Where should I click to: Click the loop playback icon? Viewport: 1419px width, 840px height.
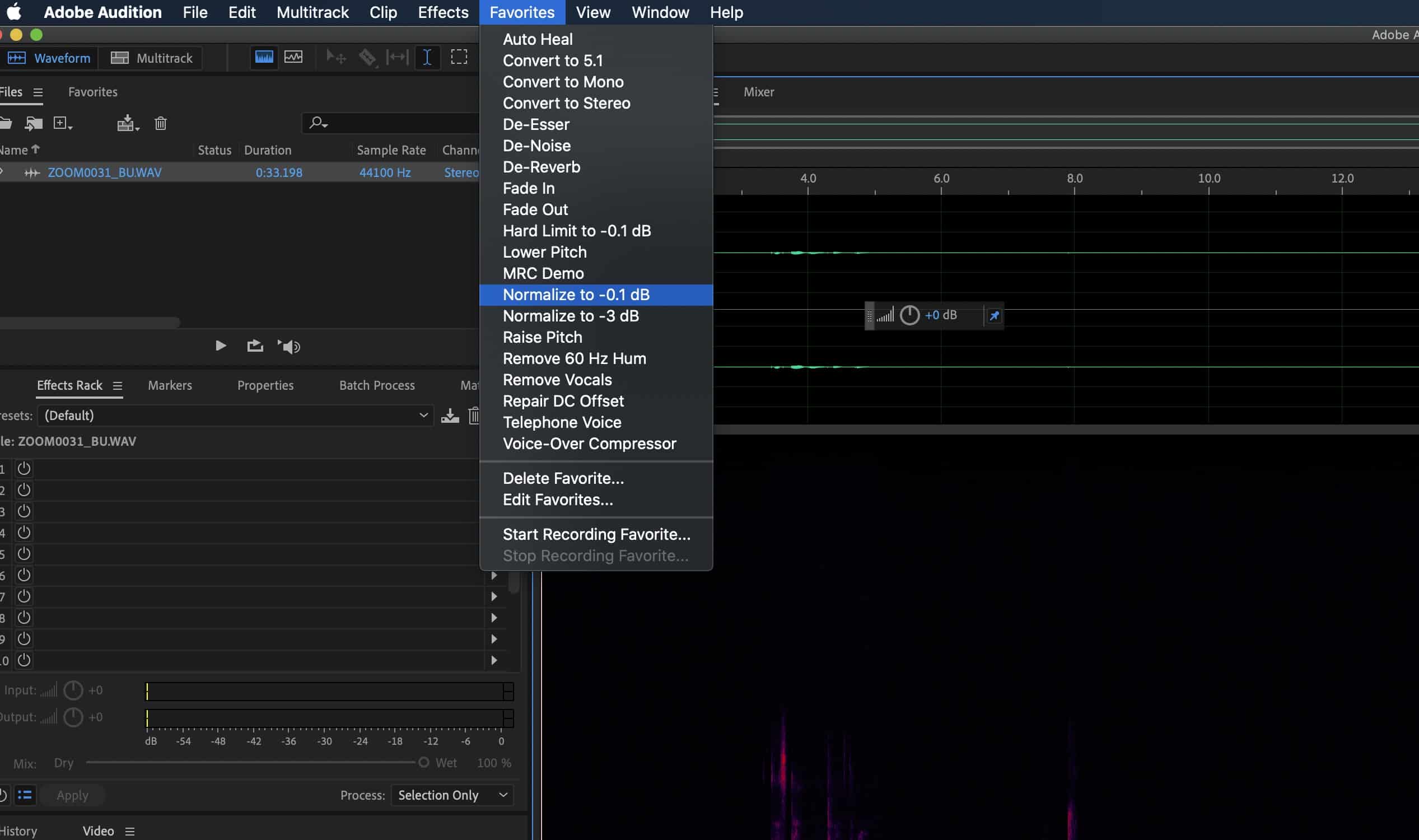pyautogui.click(x=255, y=346)
